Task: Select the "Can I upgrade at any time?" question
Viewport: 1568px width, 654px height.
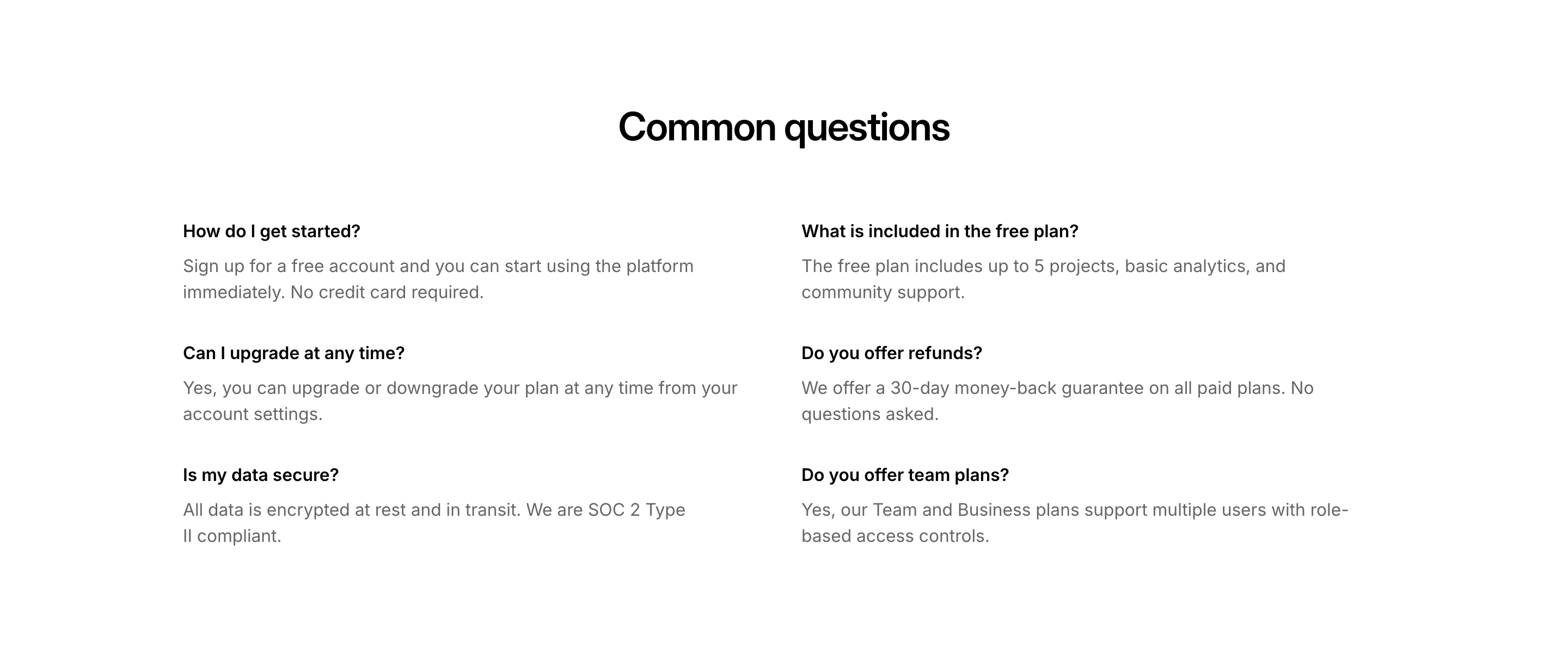Action: [293, 353]
